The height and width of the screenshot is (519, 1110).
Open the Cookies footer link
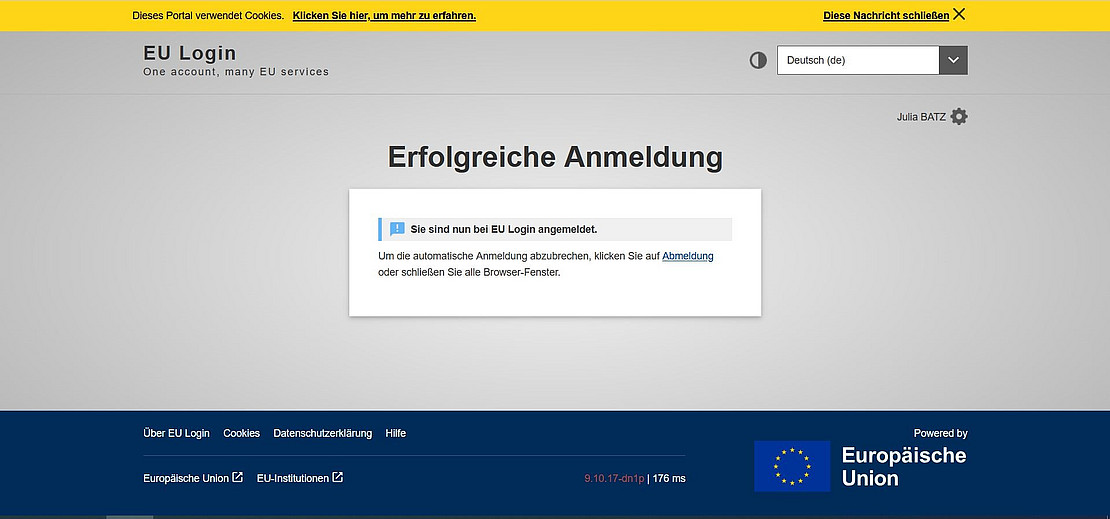pos(241,433)
